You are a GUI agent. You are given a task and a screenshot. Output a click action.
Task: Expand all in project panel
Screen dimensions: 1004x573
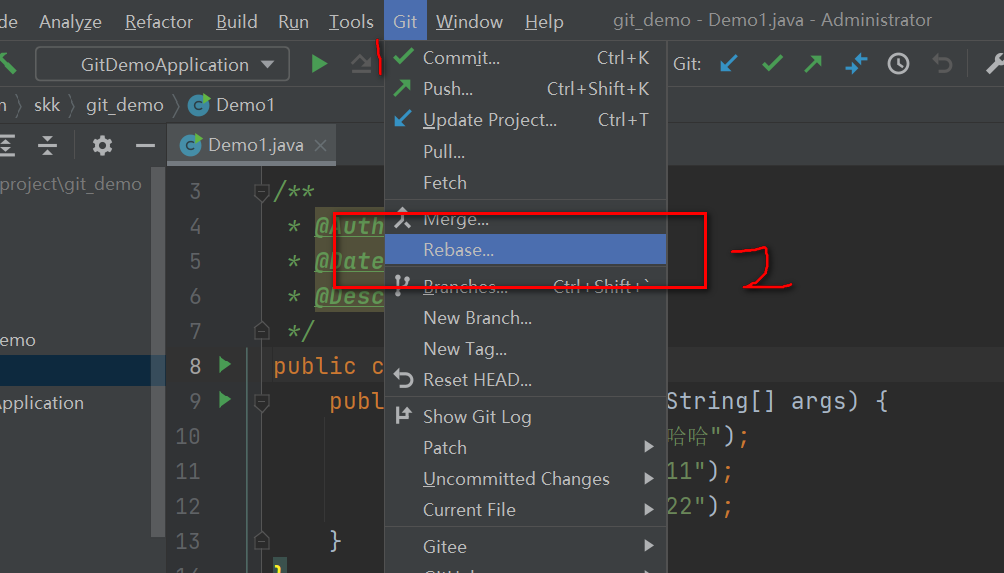click(x=7, y=145)
